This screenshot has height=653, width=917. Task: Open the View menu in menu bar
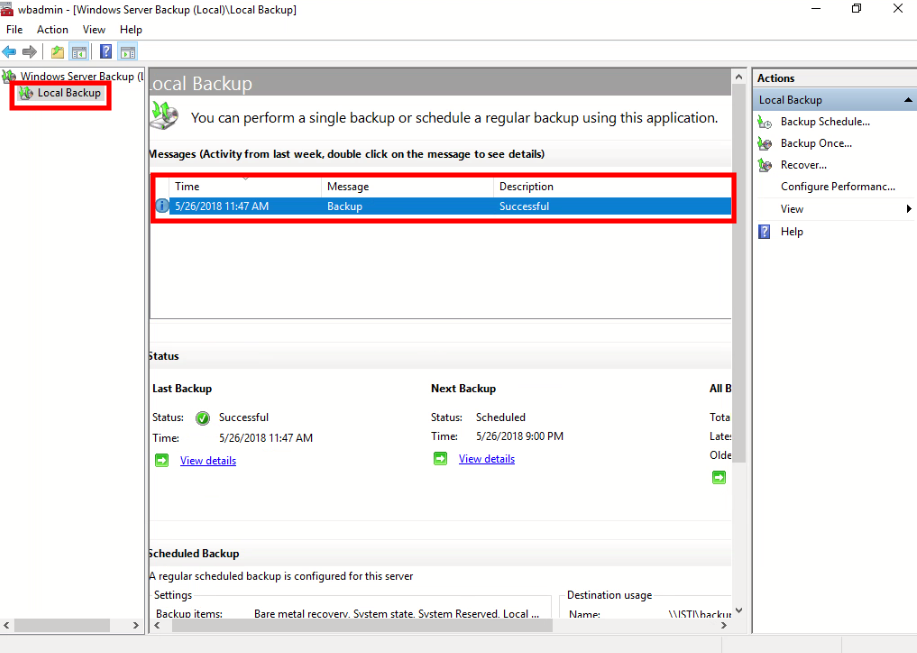(94, 29)
